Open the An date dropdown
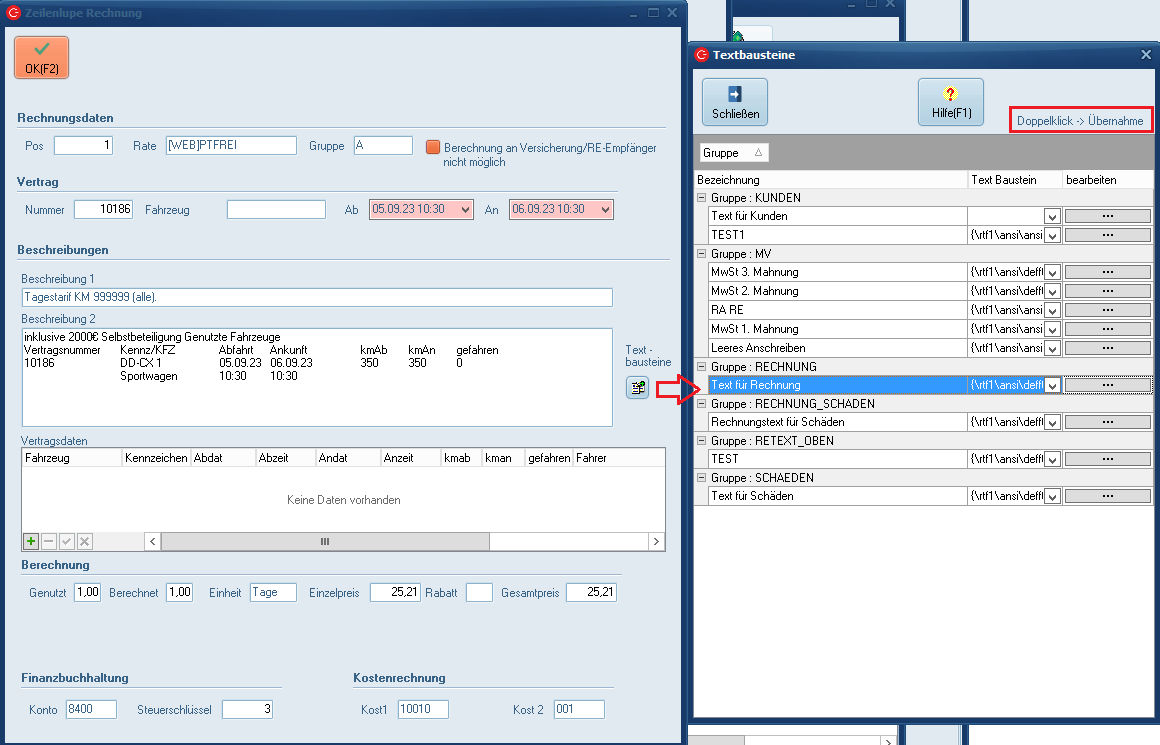Screen dimensions: 1160x745 pyautogui.click(x=605, y=210)
